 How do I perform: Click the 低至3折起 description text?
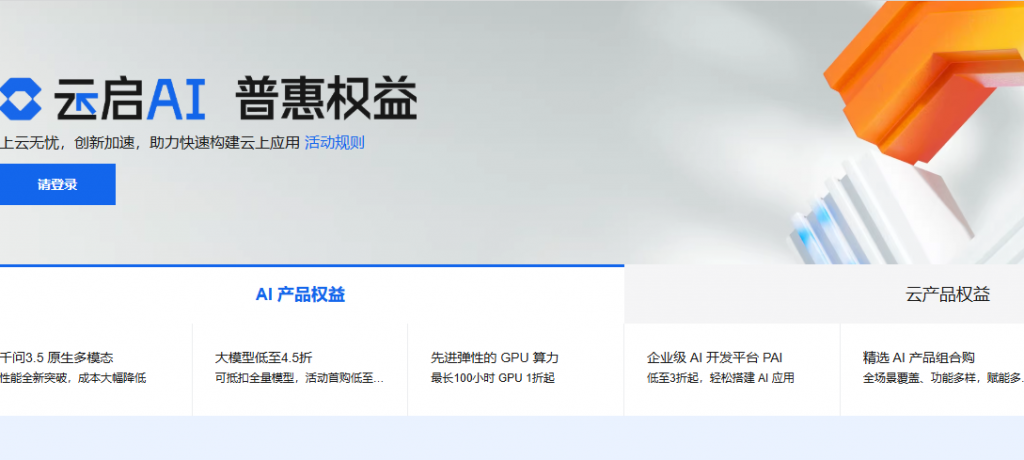[x=720, y=378]
